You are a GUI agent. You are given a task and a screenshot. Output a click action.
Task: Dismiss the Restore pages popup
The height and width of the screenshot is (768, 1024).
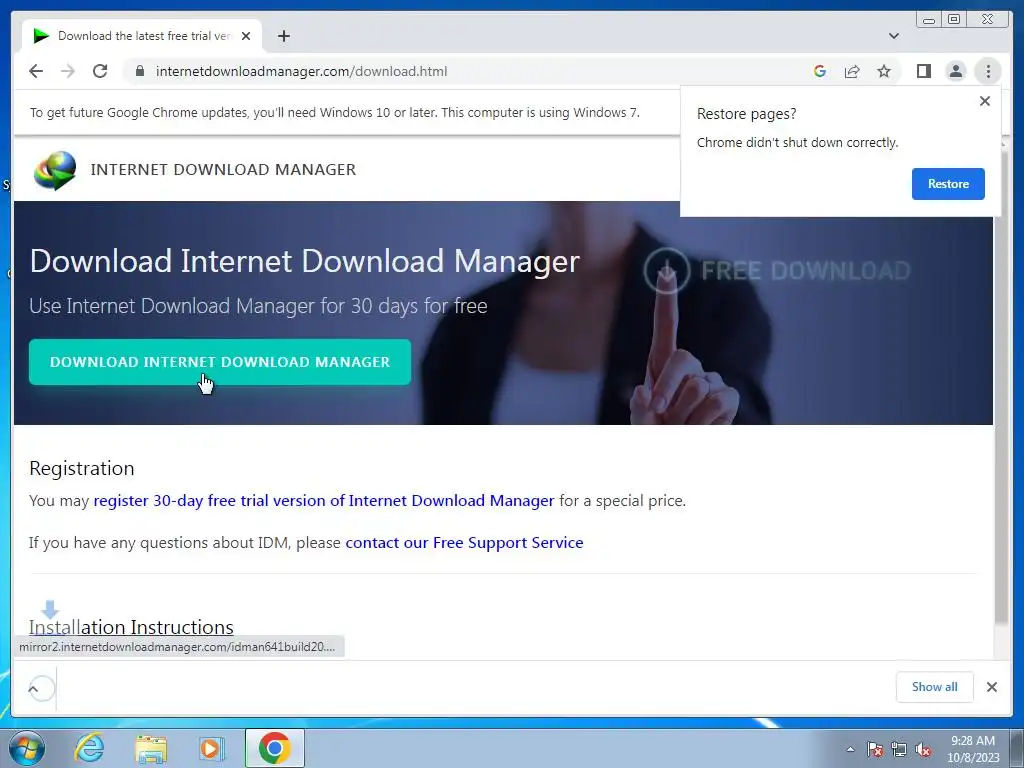985,101
